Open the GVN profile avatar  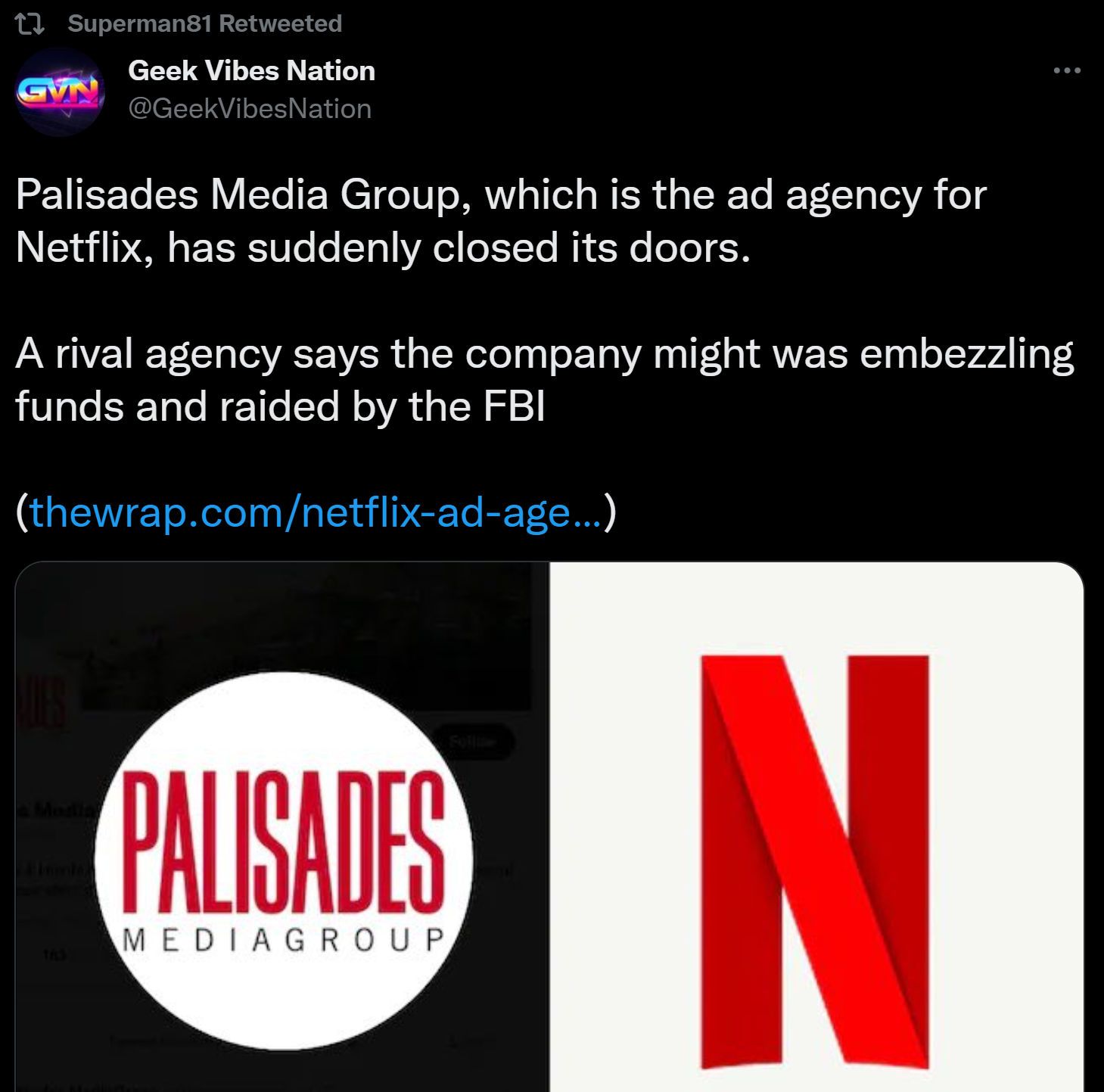click(x=60, y=92)
